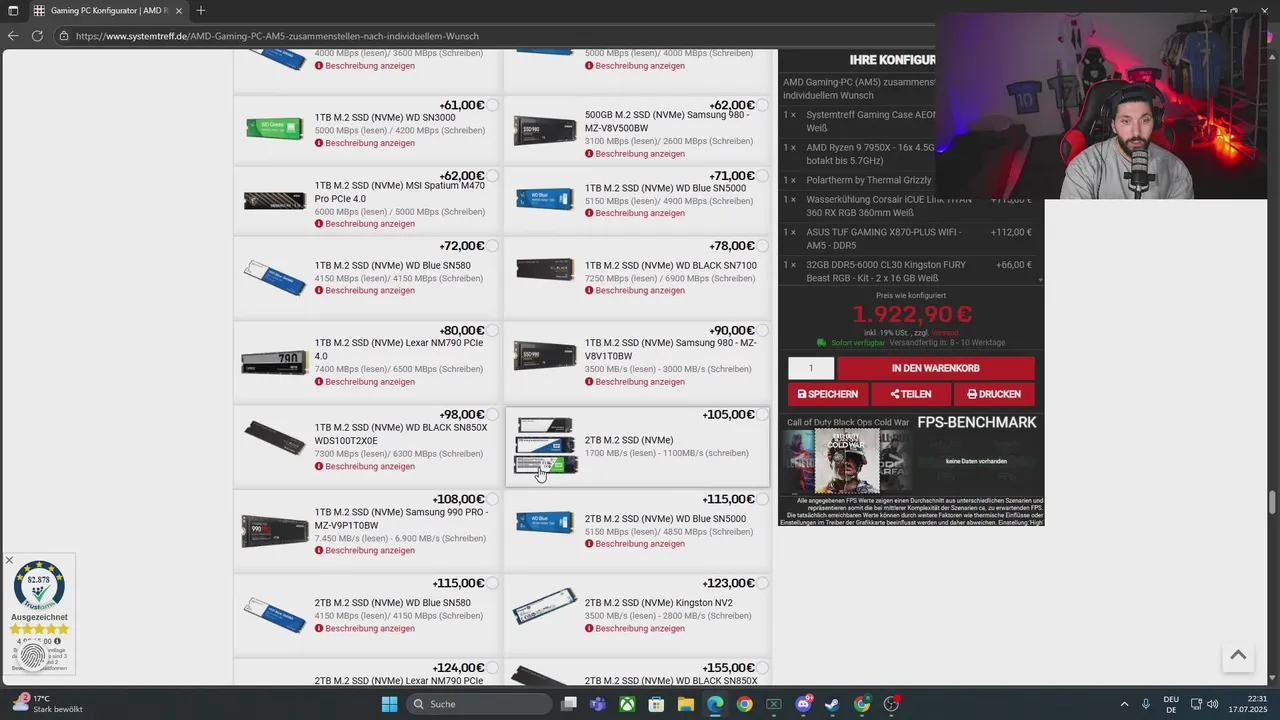
Task: Choose the 500GB Samsung 980 SSD option radio
Action: pyautogui.click(x=762, y=105)
